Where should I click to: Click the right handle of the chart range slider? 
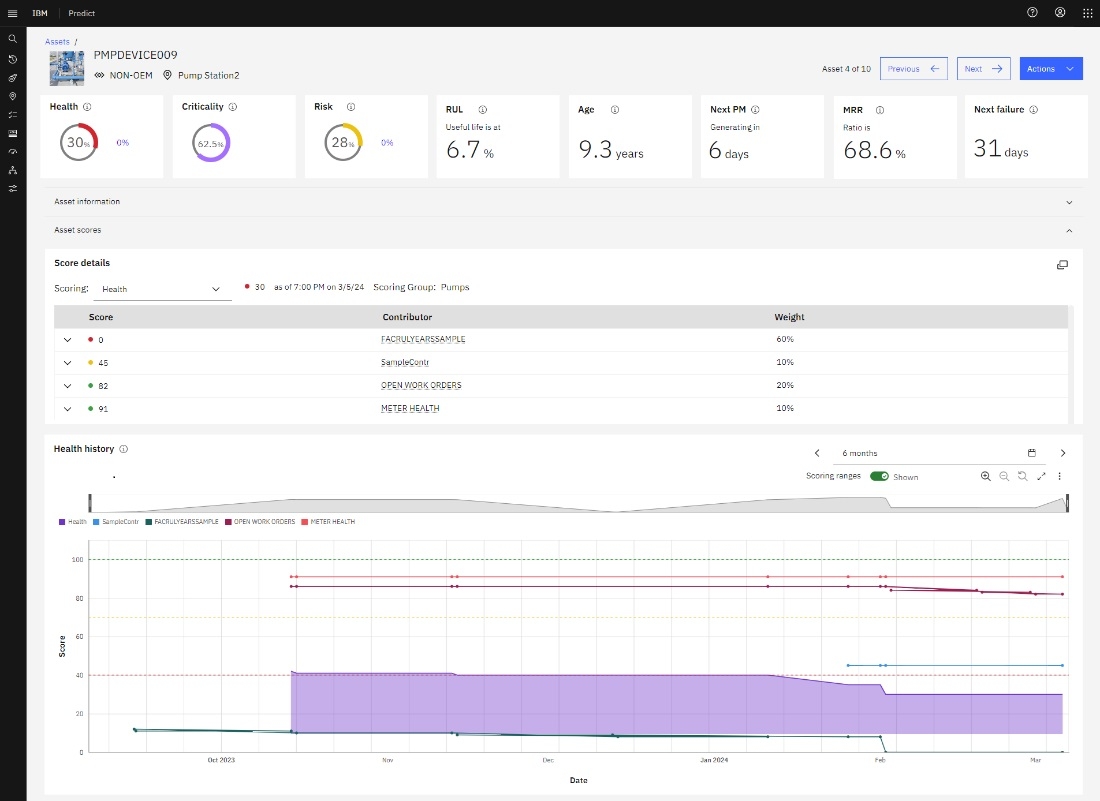click(x=1067, y=503)
